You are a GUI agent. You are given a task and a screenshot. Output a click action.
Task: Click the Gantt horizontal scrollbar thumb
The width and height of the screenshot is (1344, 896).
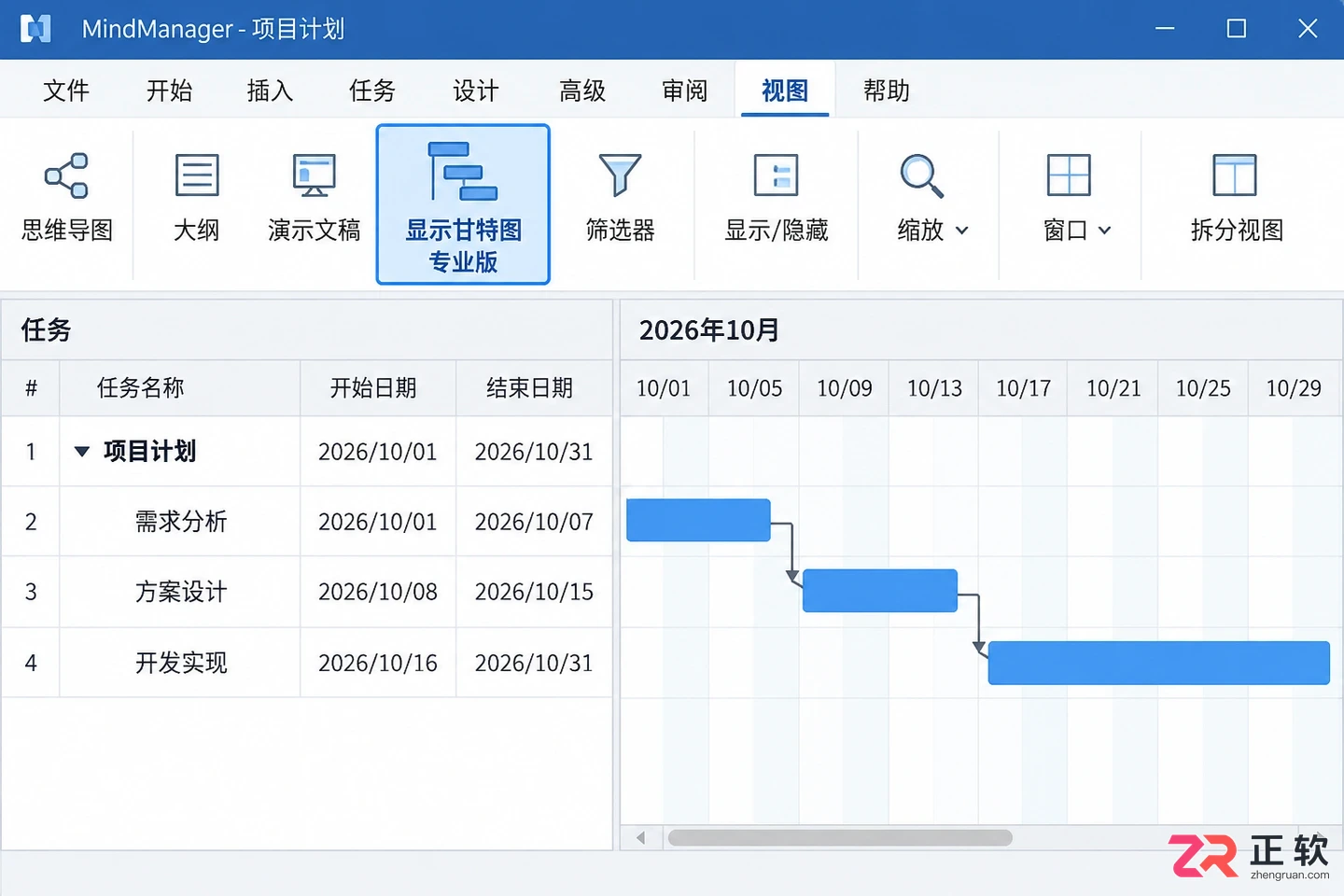(840, 837)
